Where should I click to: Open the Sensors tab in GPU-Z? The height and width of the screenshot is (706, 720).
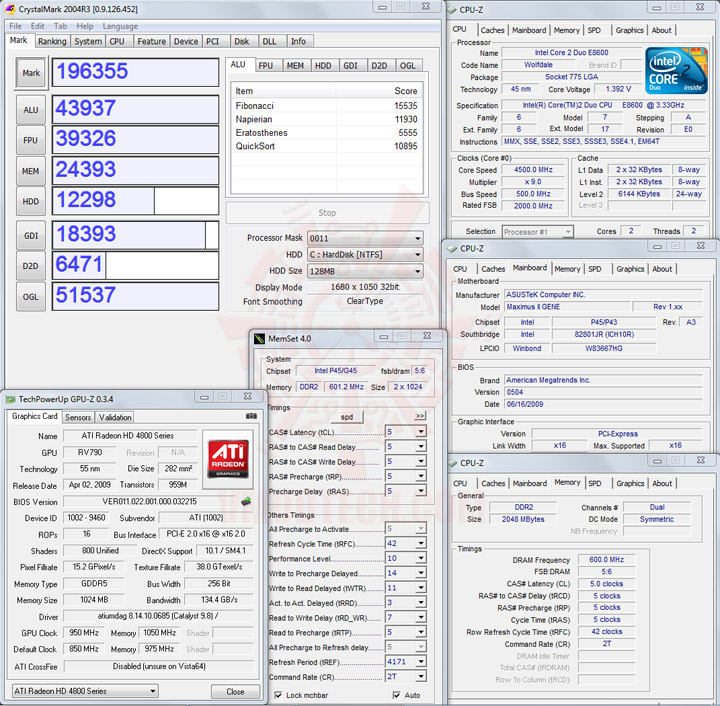[x=77, y=417]
